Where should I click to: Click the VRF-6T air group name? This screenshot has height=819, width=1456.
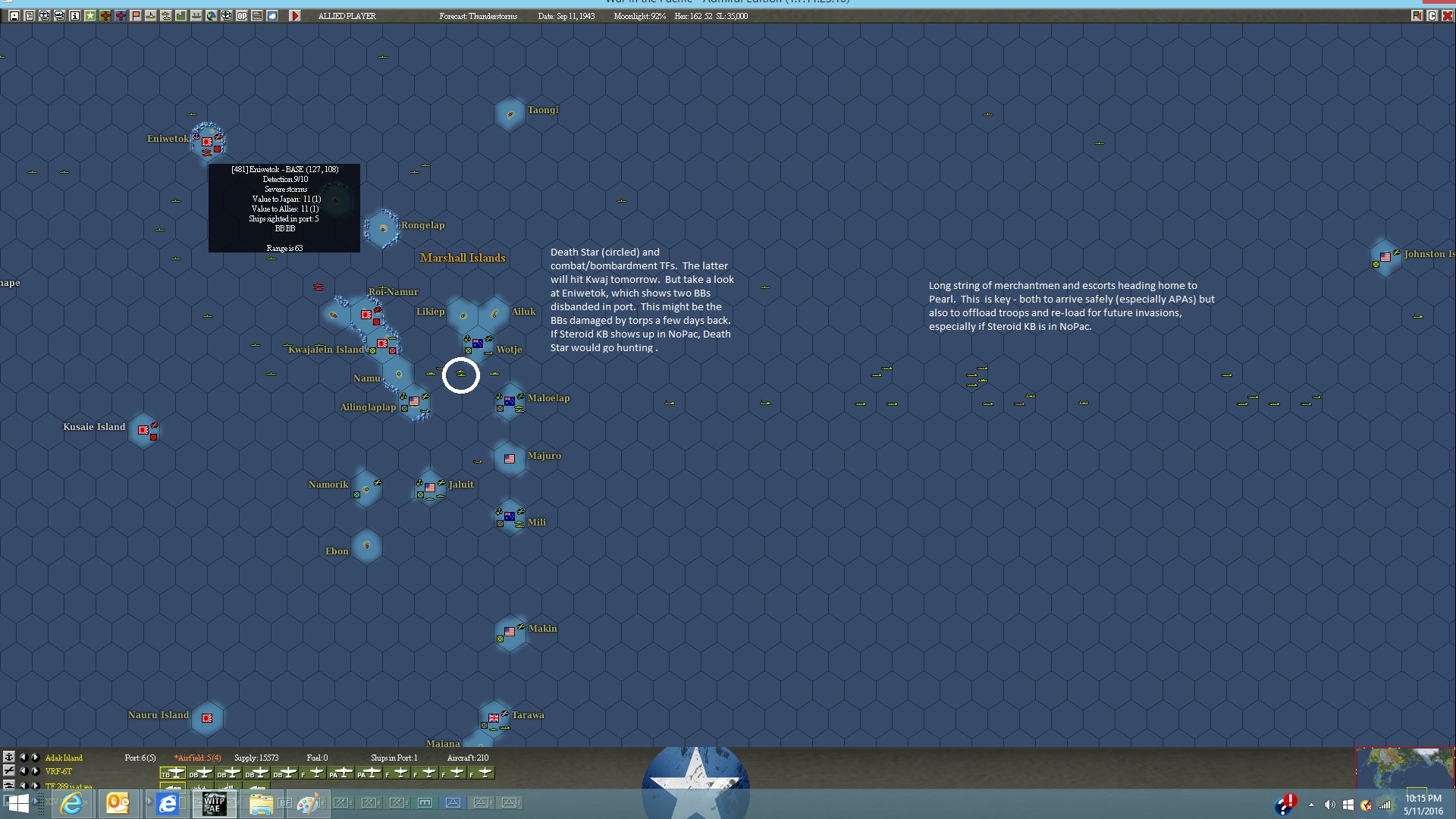tap(58, 771)
